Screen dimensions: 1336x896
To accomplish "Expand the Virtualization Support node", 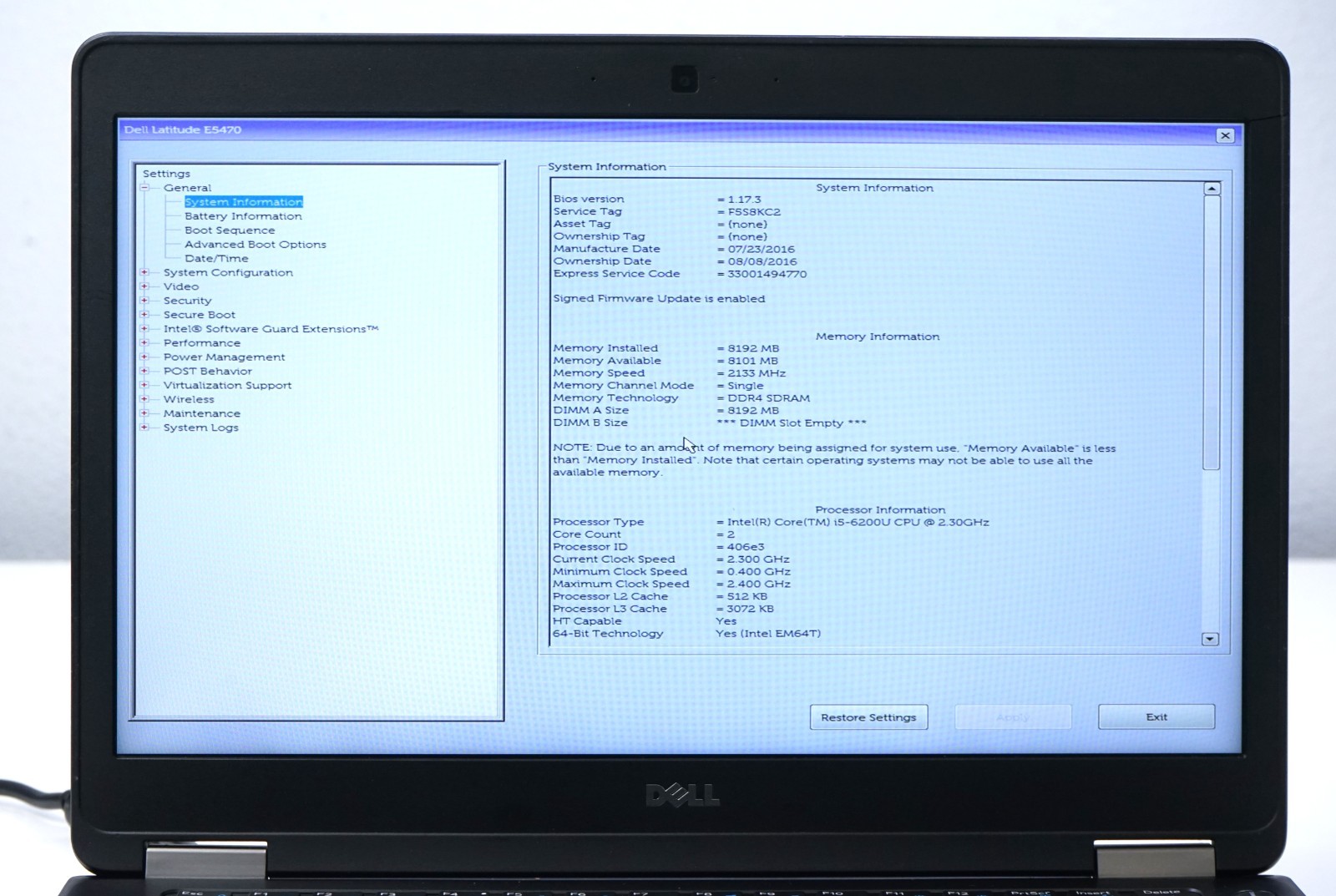I will point(144,386).
